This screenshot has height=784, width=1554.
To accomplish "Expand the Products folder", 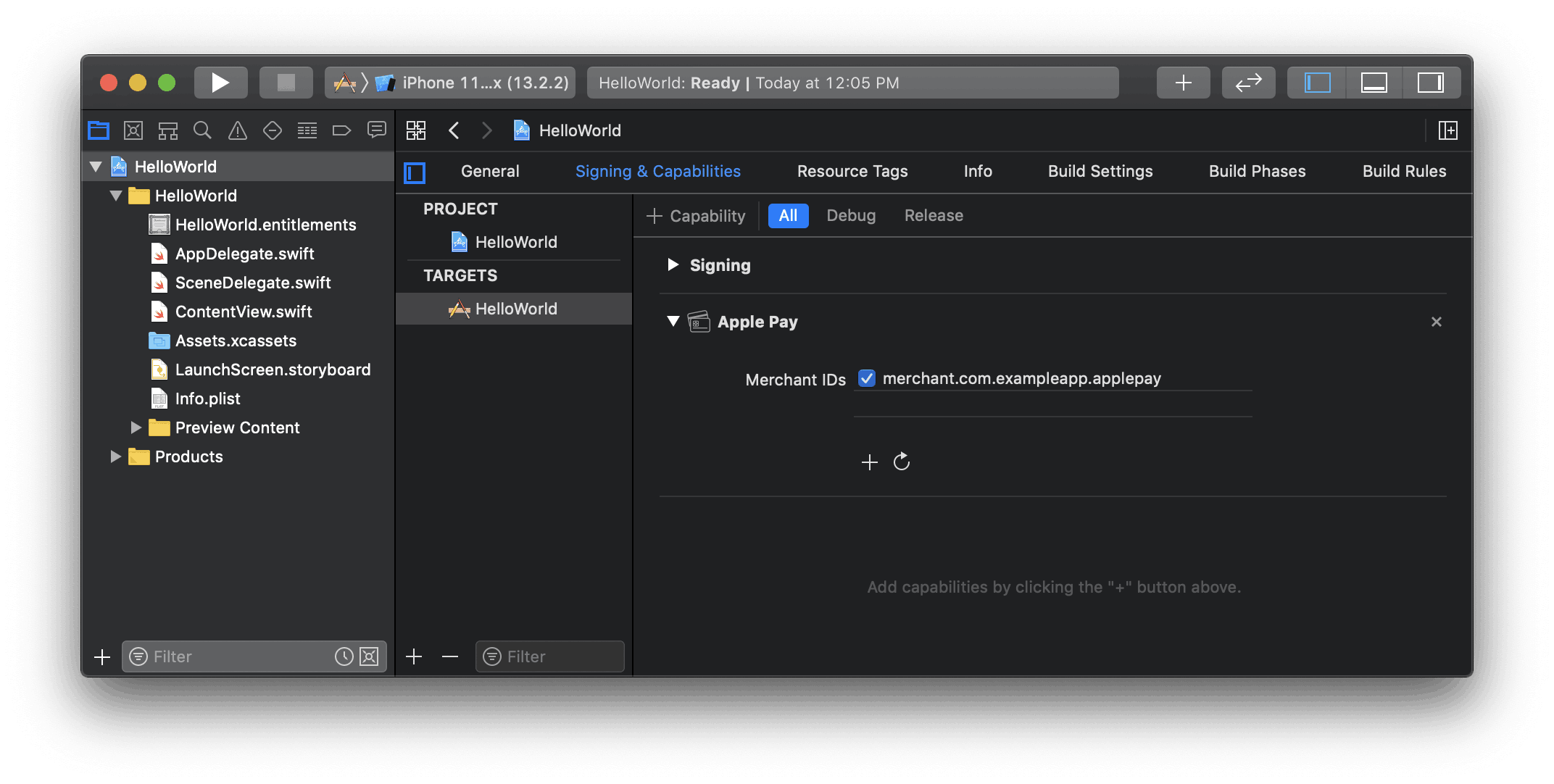I will coord(115,456).
